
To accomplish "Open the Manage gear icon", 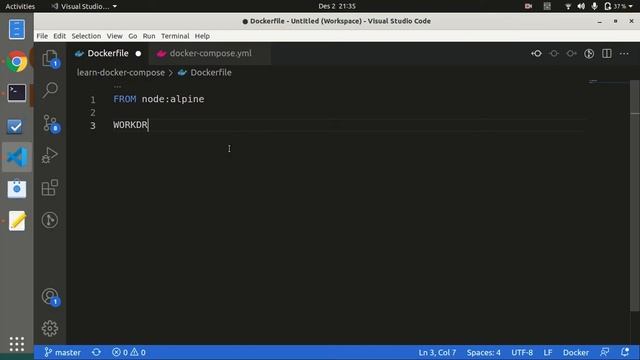I will tap(50, 329).
